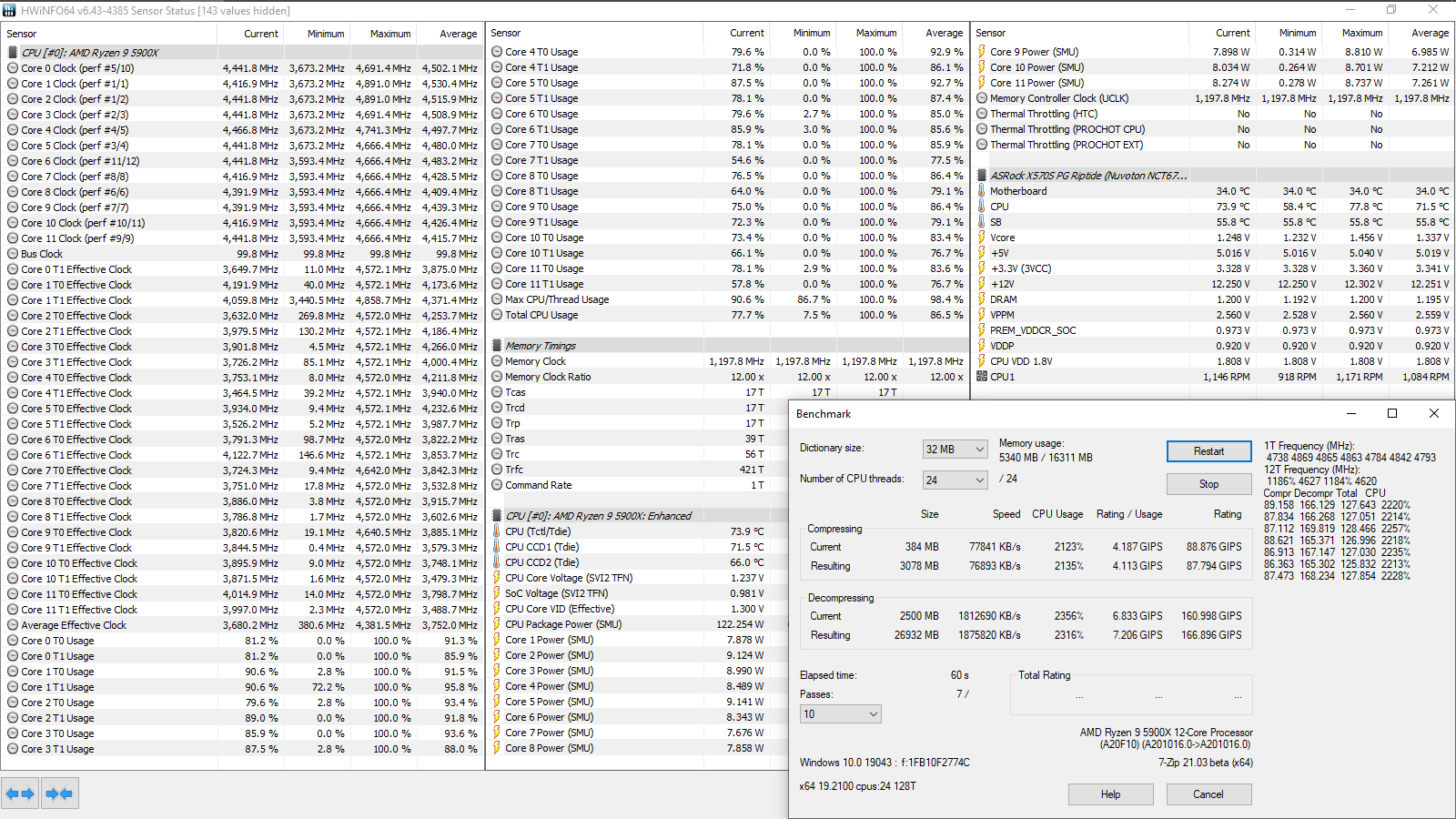Open the Dictionary size dropdown
The image size is (1456, 819).
click(955, 450)
